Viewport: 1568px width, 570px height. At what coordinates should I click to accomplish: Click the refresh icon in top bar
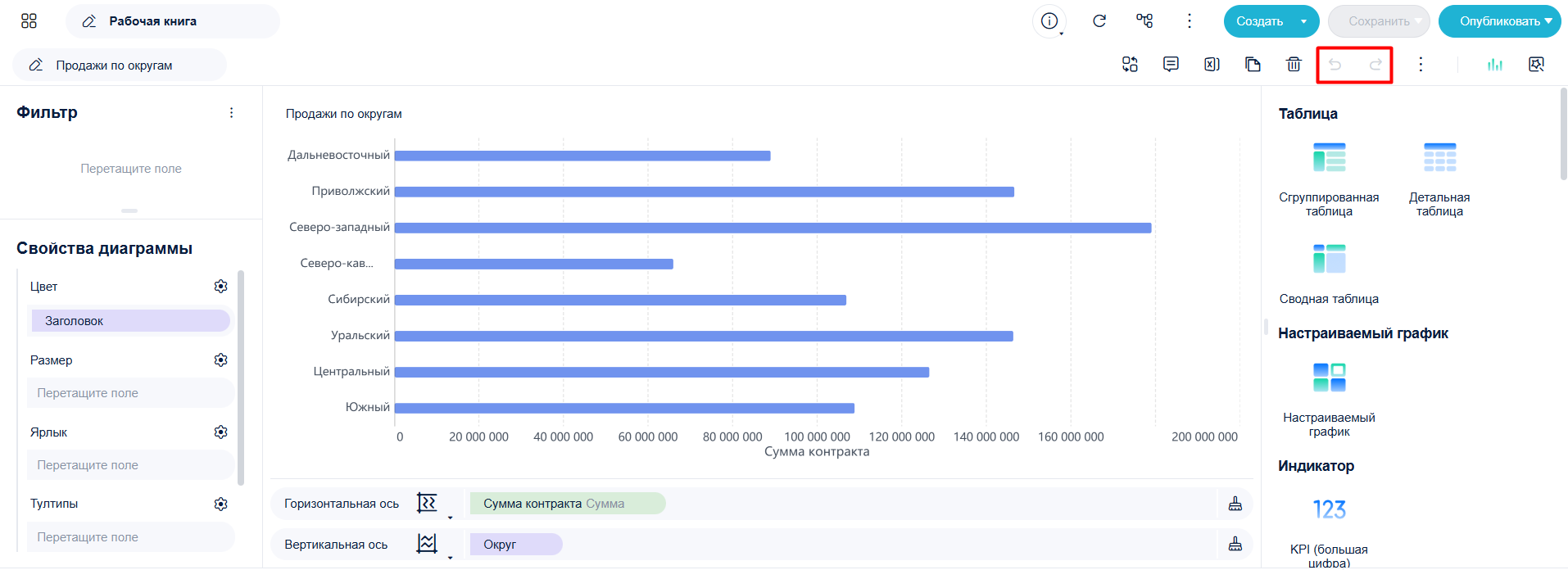[x=1099, y=20]
